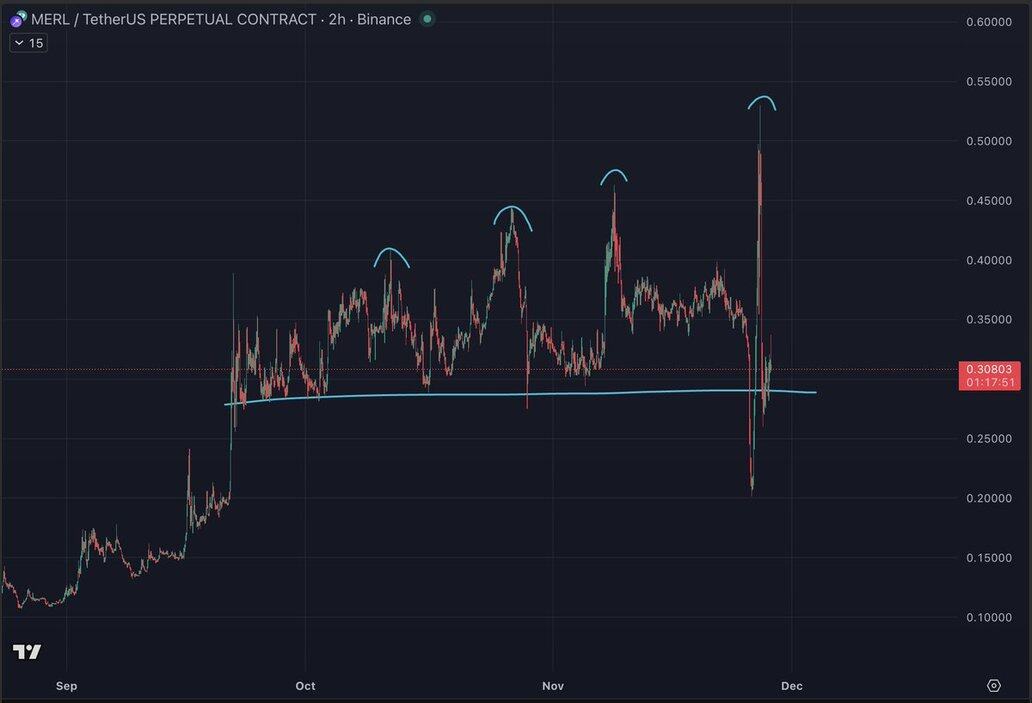
Task: Open chart settings gear icon
Action: tap(993, 685)
